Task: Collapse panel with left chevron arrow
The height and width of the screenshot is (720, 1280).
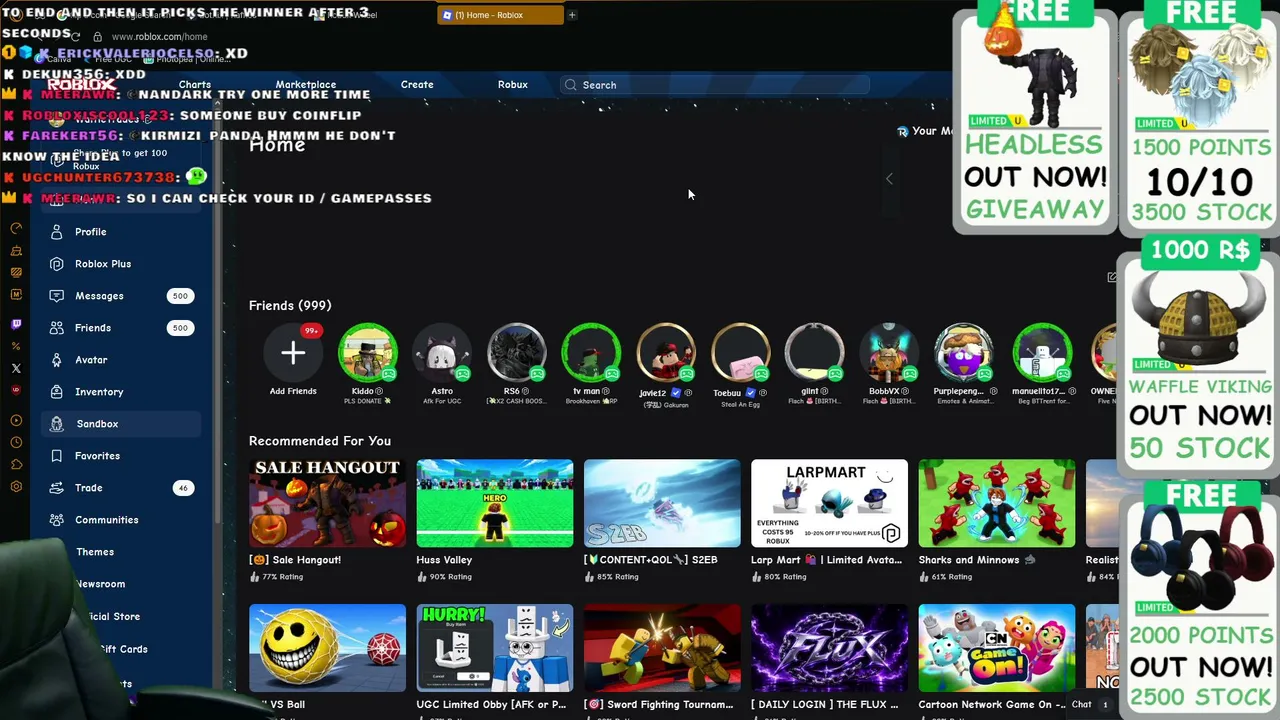Action: pos(889,179)
